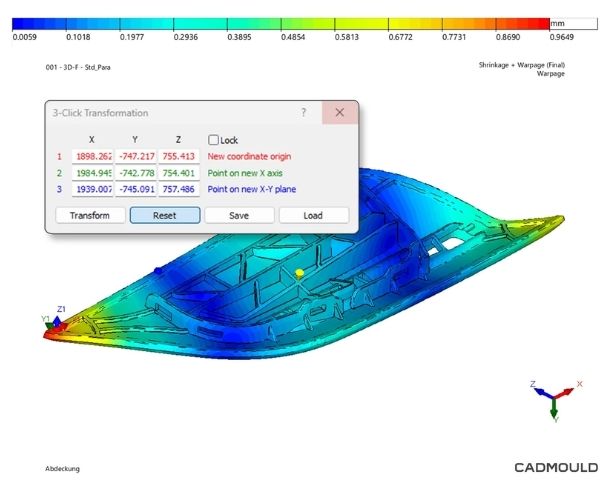Image resolution: width=600 pixels, height=500 pixels.
Task: Select the X-axis point field showing 1984.945
Action: [91, 173]
